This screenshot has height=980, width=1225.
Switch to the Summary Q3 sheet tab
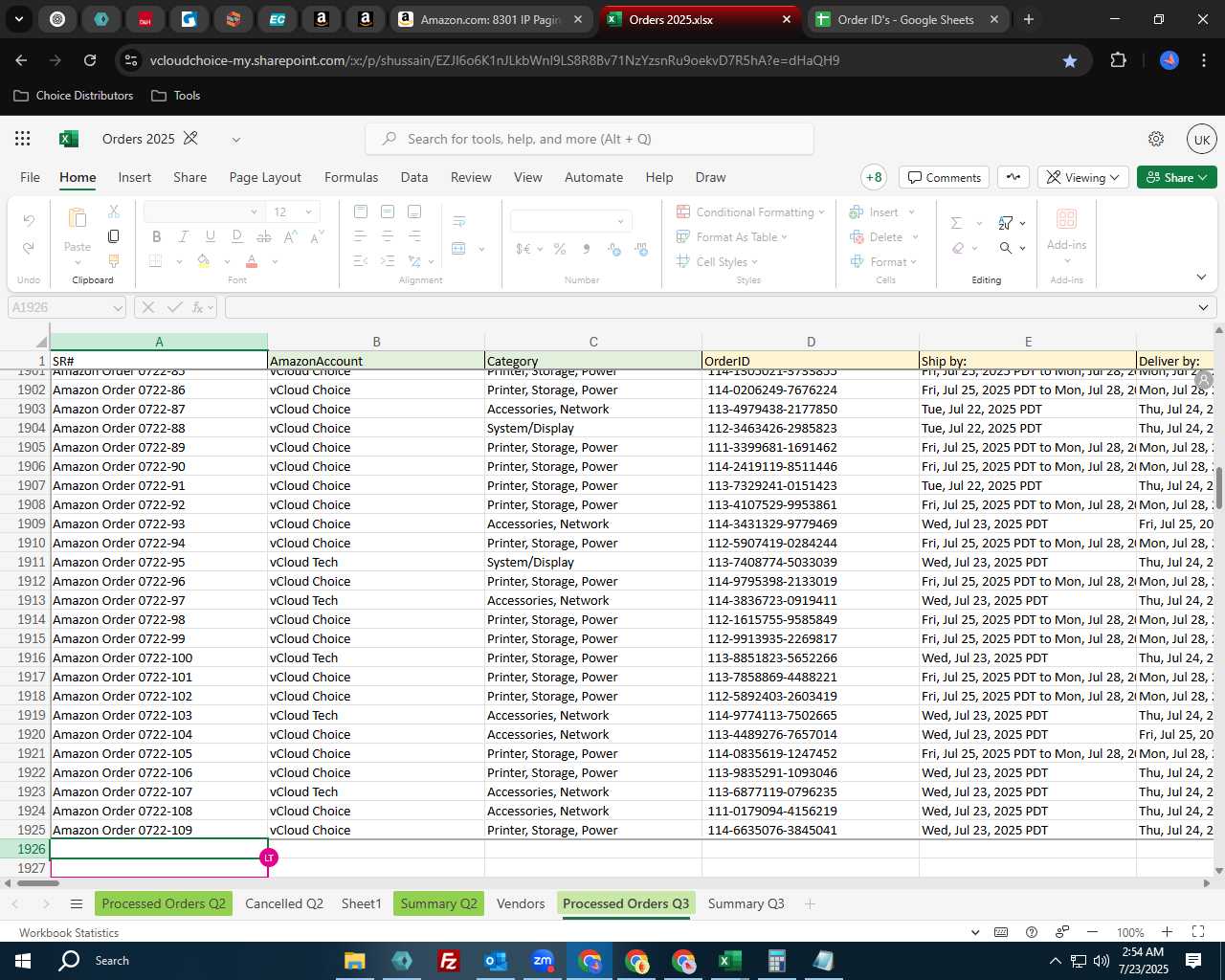click(746, 903)
